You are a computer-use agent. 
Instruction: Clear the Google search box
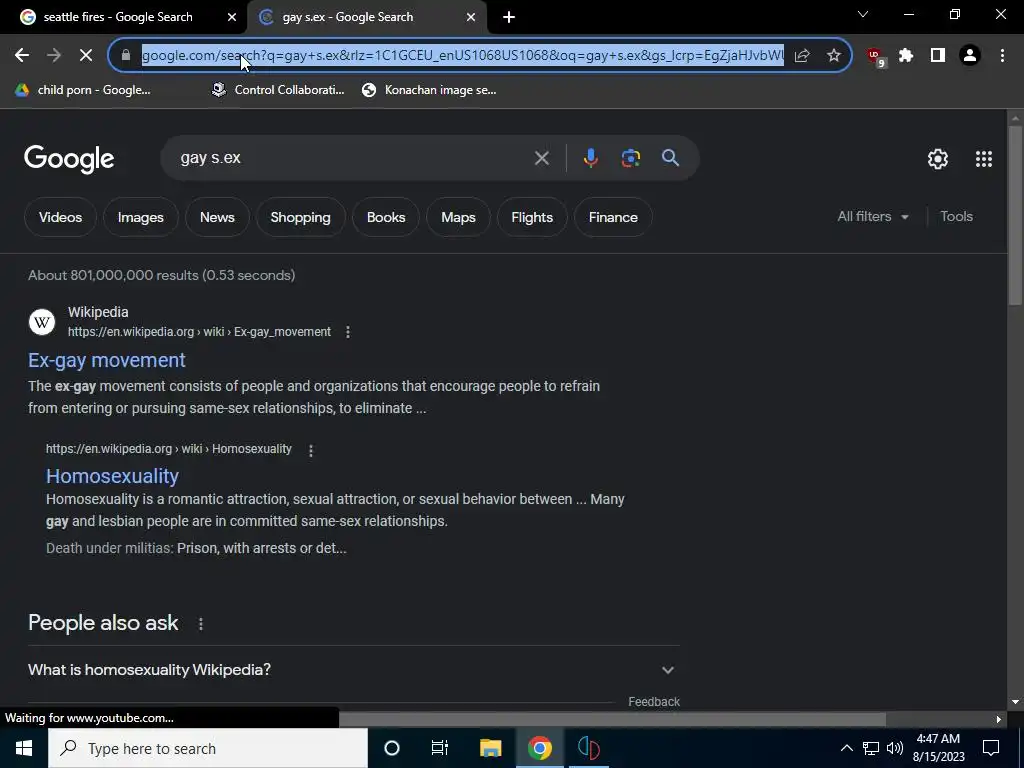(x=541, y=158)
